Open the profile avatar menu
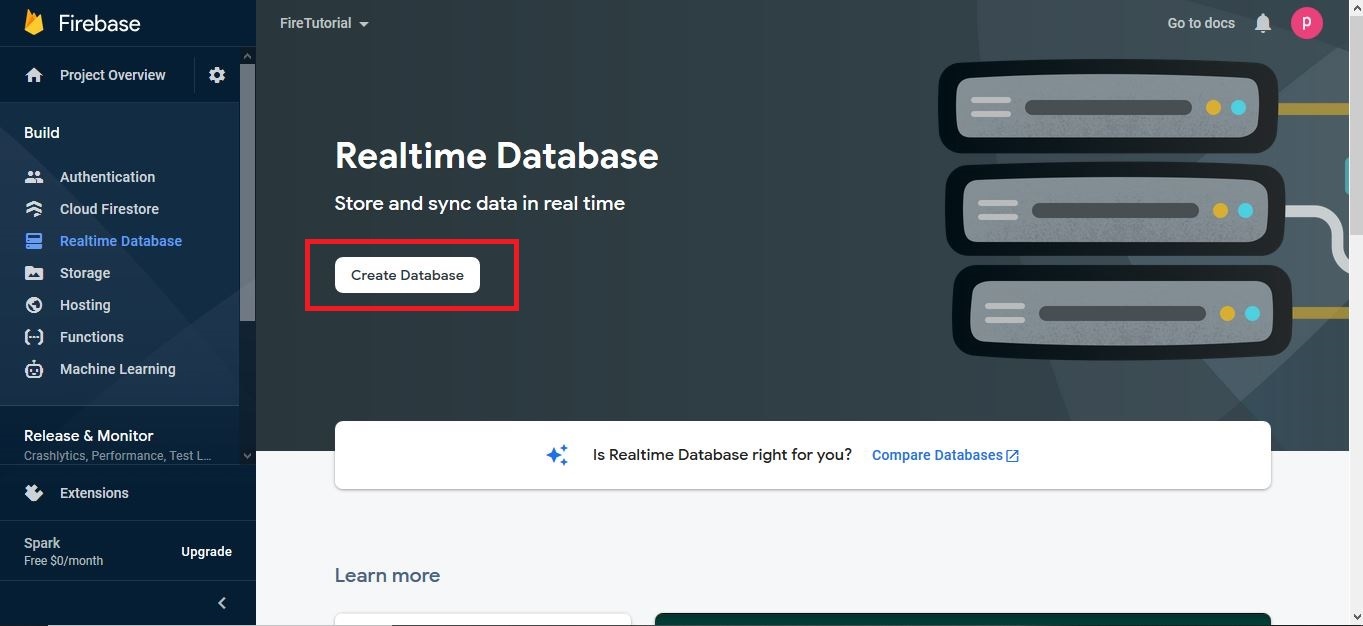 coord(1306,22)
